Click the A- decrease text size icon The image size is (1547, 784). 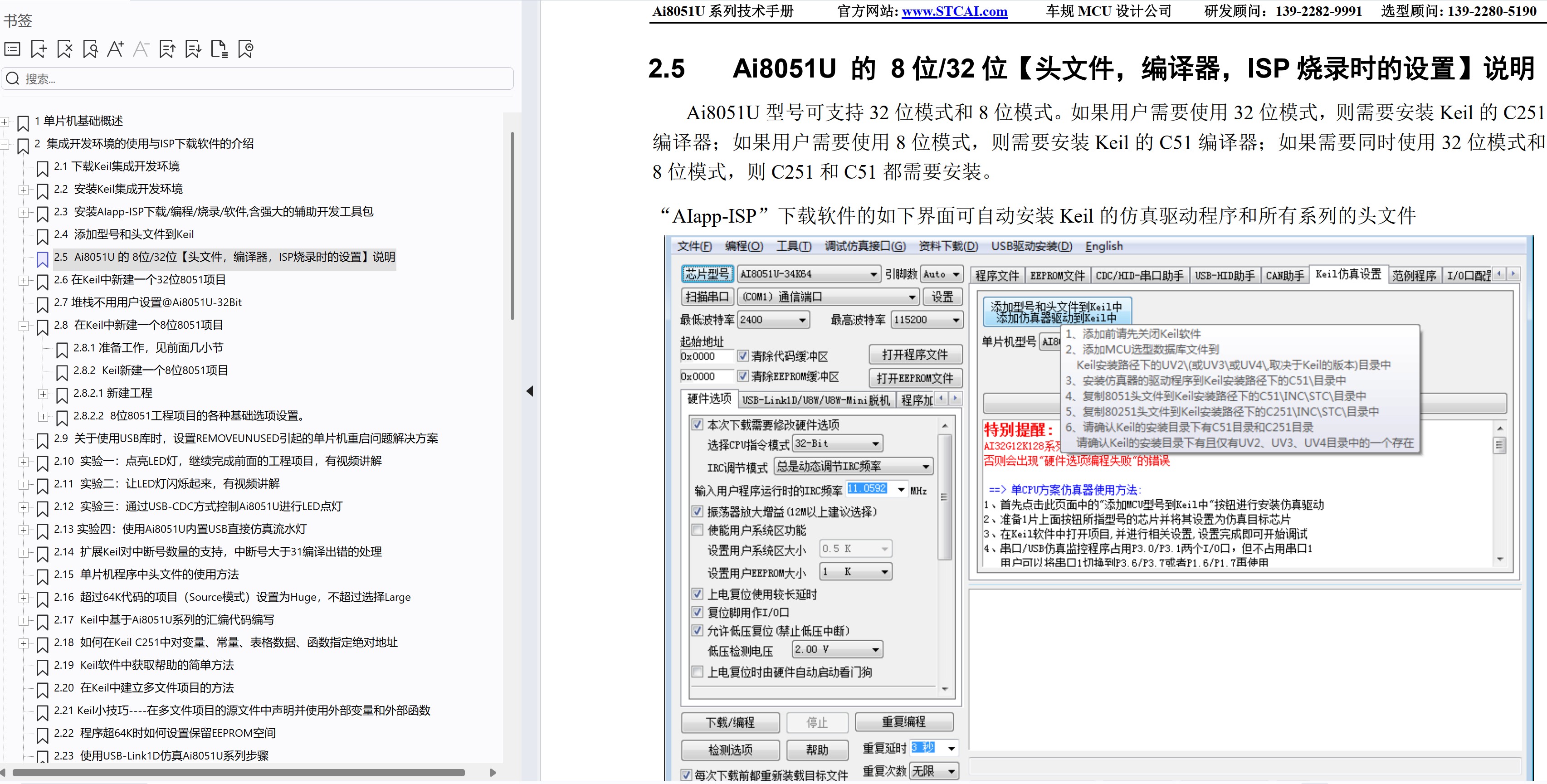click(x=141, y=49)
